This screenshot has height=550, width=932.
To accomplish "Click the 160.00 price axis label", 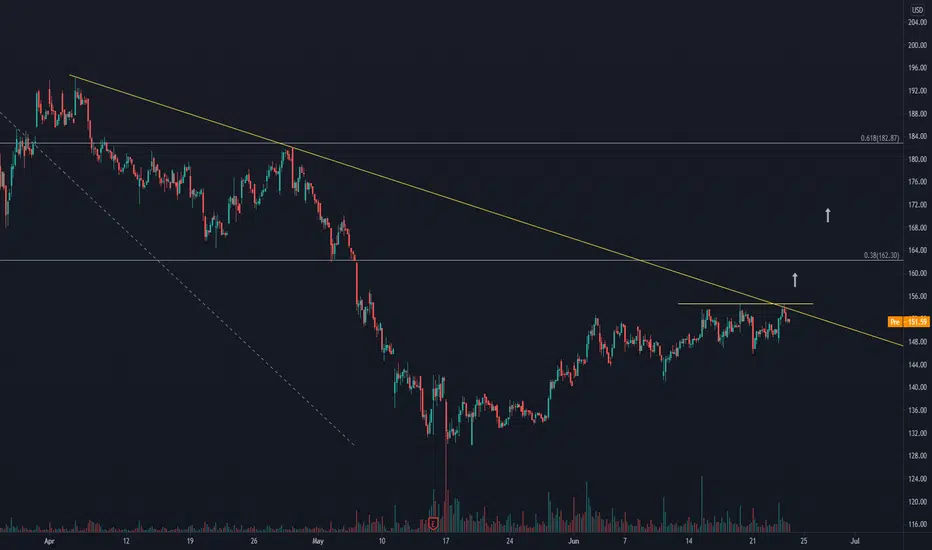I will pyautogui.click(x=917, y=274).
